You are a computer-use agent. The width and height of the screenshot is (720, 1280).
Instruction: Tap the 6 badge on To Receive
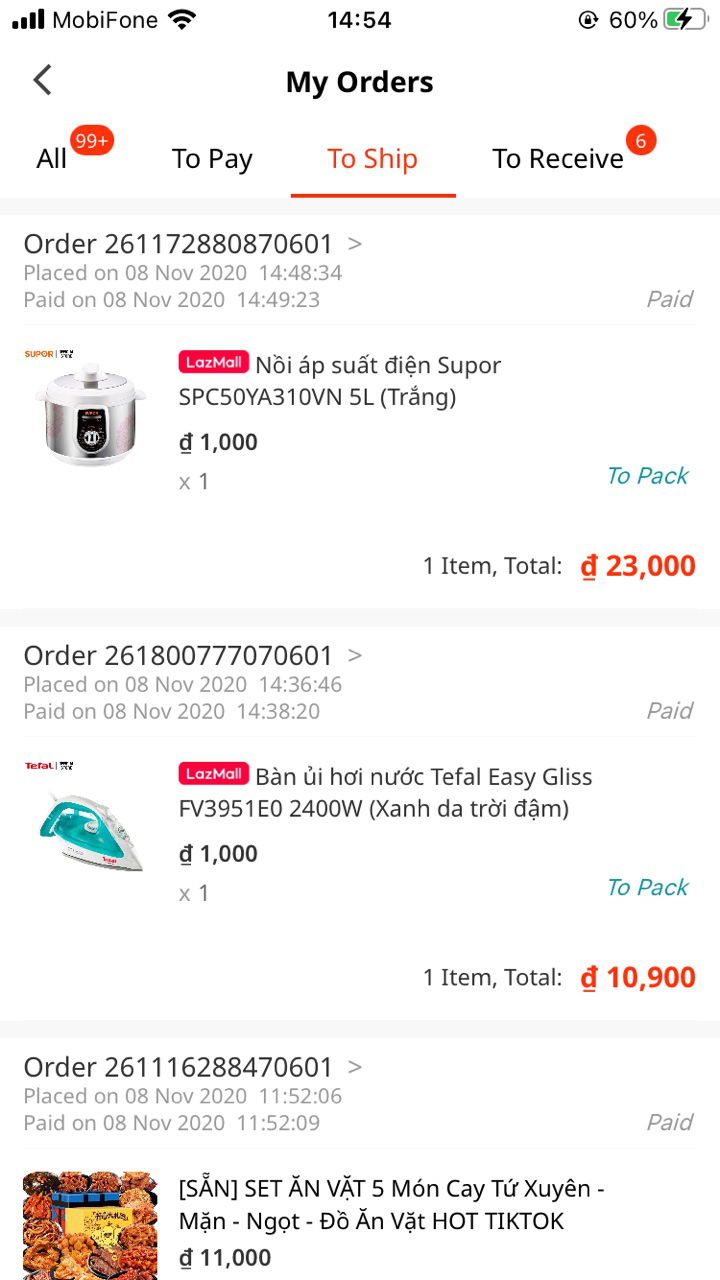[641, 140]
